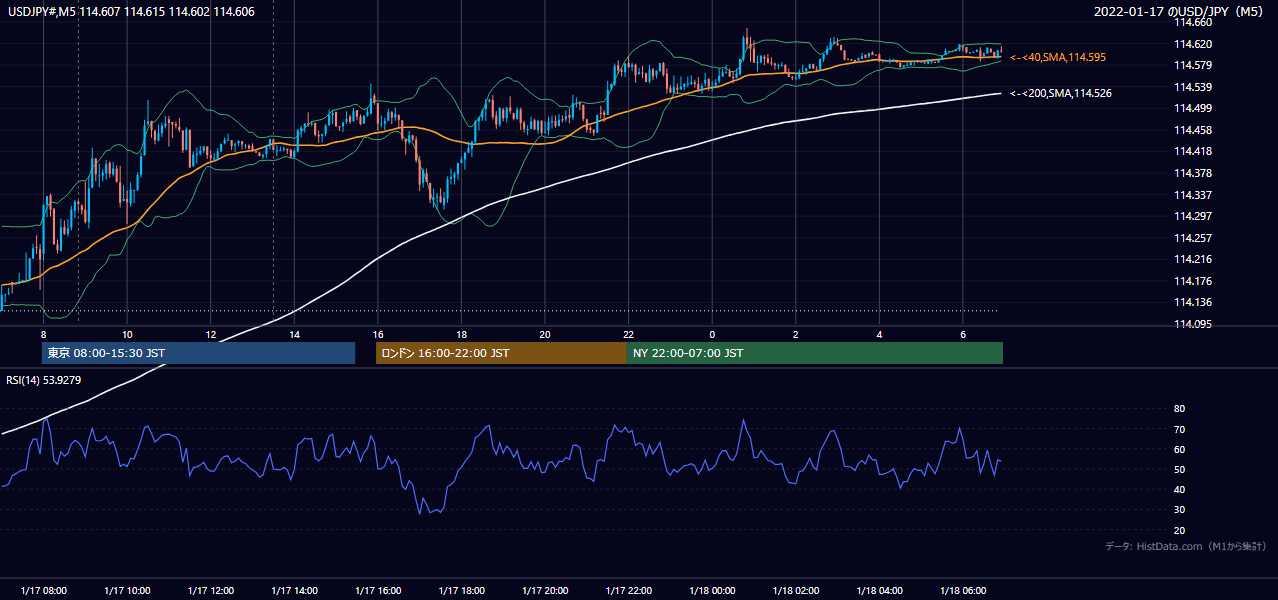
Task: Click price axis value 114.136
Action: pyautogui.click(x=1195, y=302)
